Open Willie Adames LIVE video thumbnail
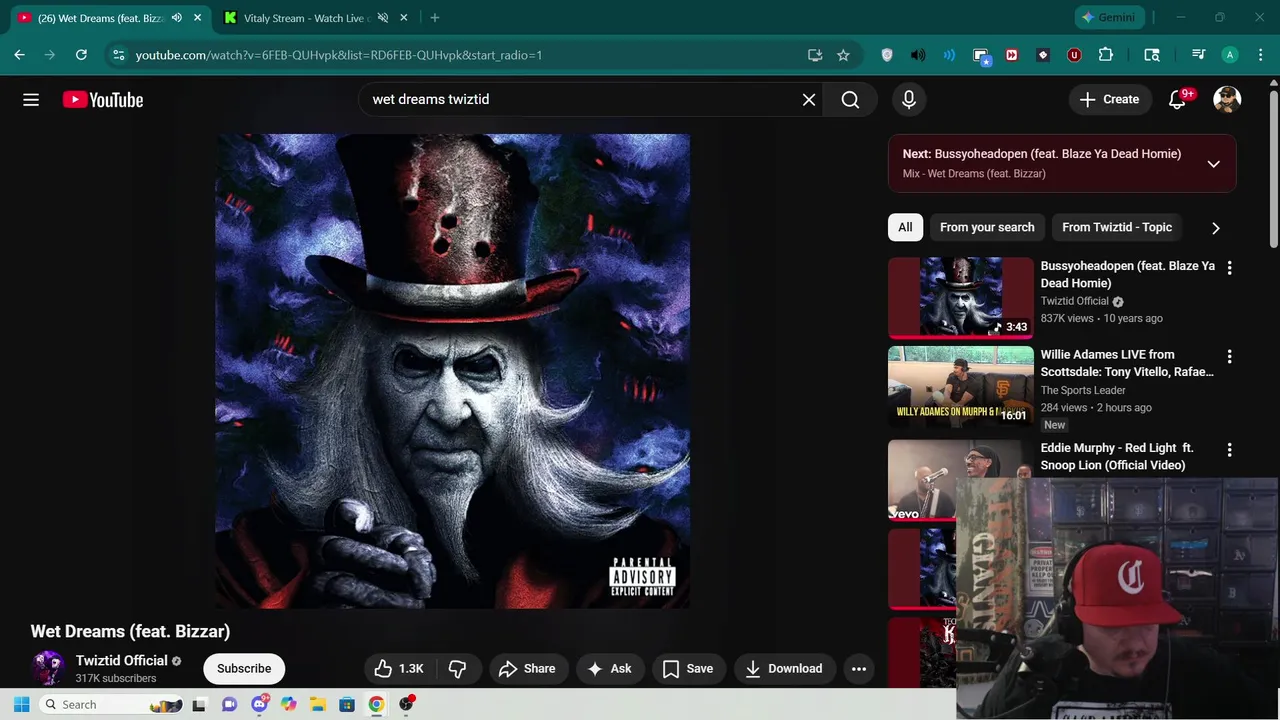 pos(961,387)
